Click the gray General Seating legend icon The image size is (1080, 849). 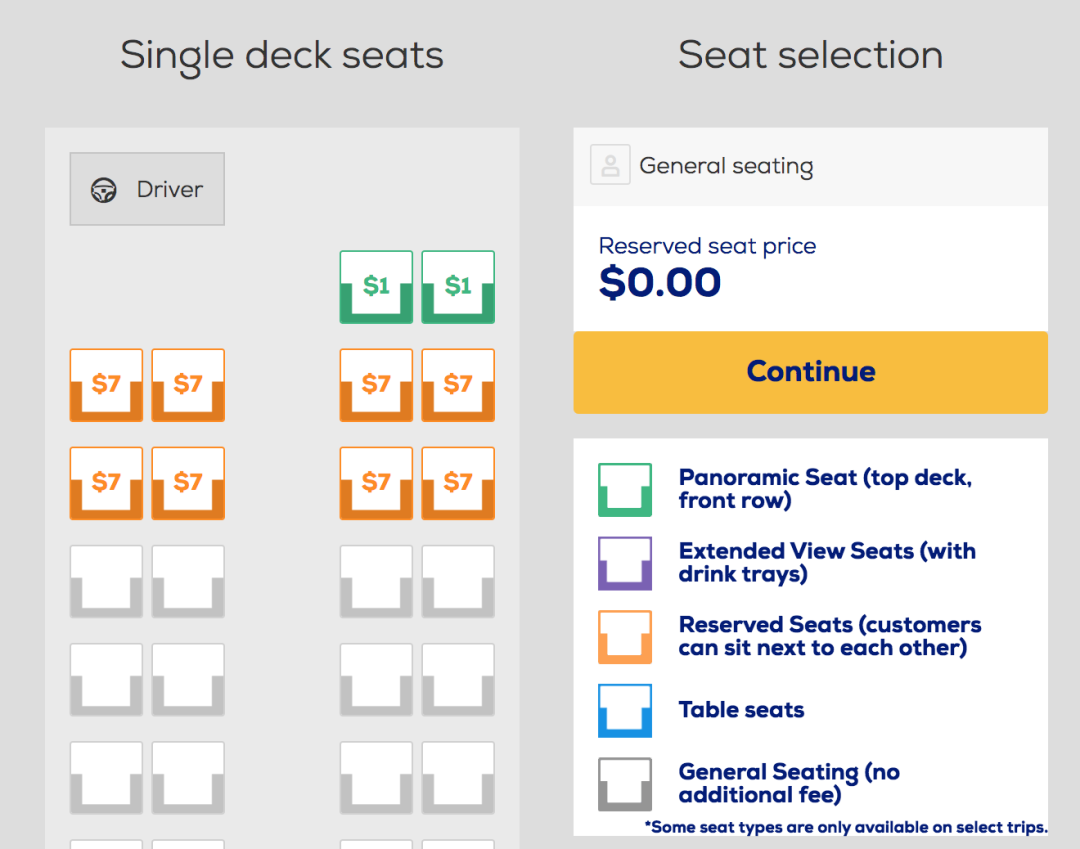pos(625,784)
